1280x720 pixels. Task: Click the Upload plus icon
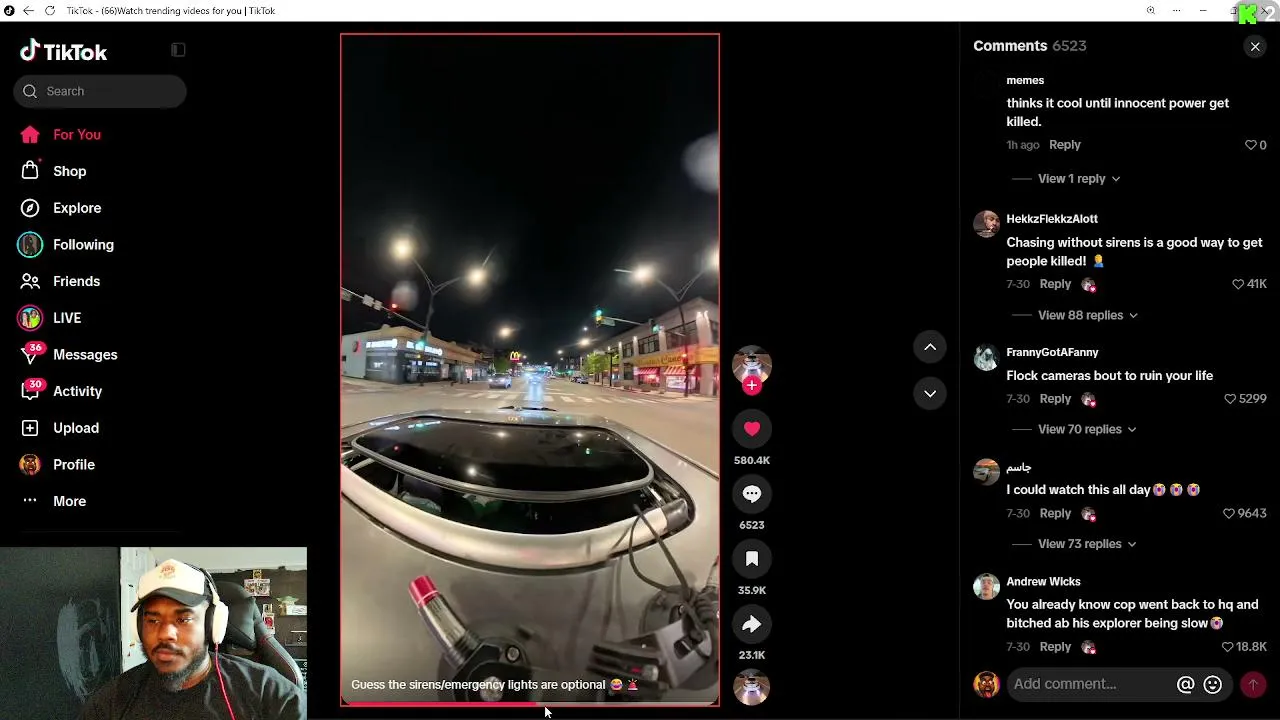point(30,428)
